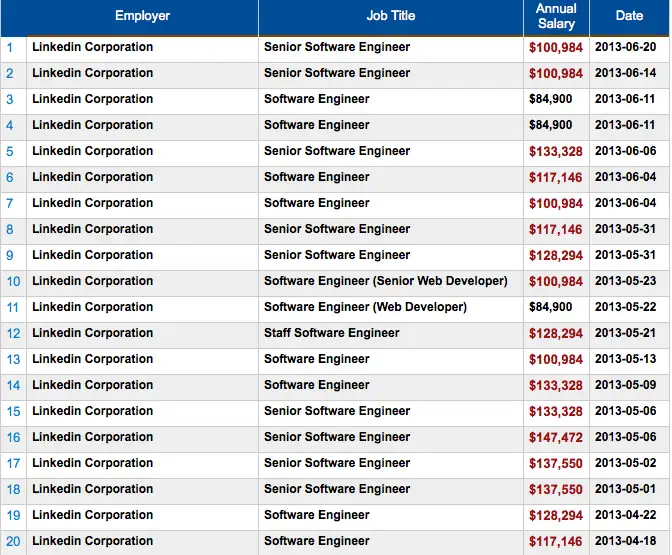Image resolution: width=672 pixels, height=555 pixels.
Task: Select the date 2013-05-01
Action: [625, 489]
